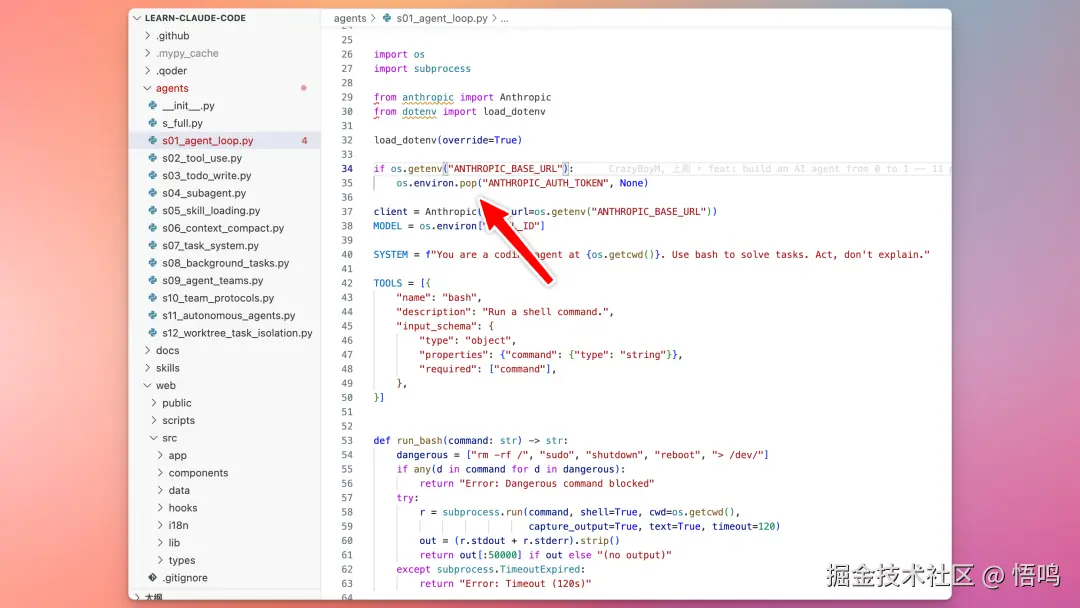The image size is (1080, 608).
Task: Click Python icon beside s12_worktree_task_isolation.py
Action: click(153, 333)
